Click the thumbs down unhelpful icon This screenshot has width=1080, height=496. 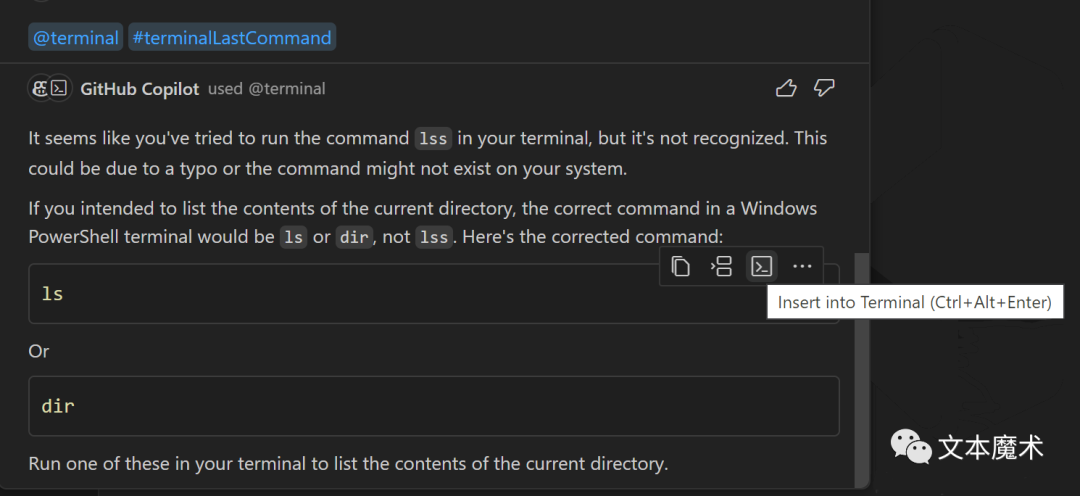(824, 88)
